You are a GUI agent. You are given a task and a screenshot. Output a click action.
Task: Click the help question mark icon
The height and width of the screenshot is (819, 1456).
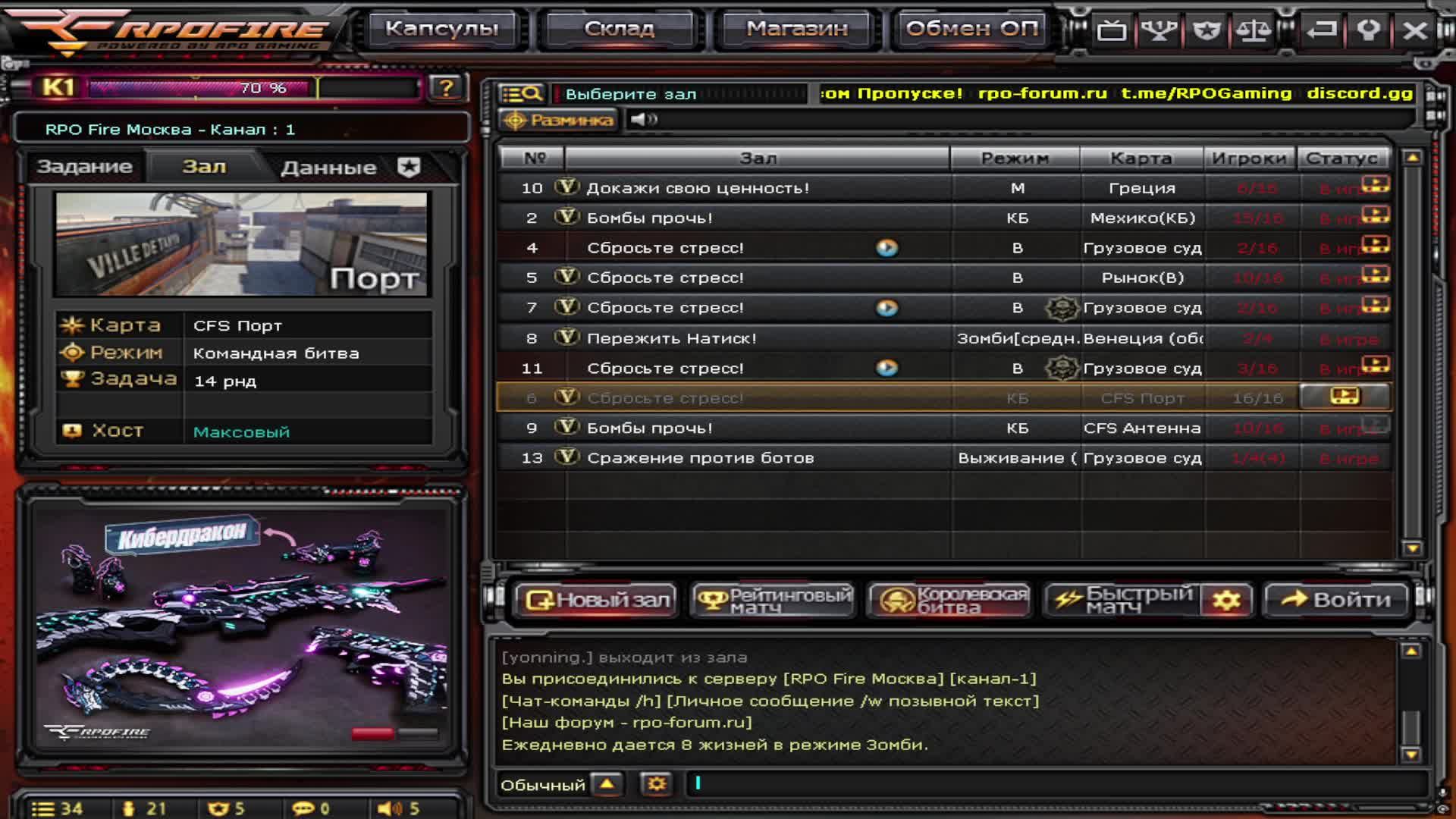446,88
